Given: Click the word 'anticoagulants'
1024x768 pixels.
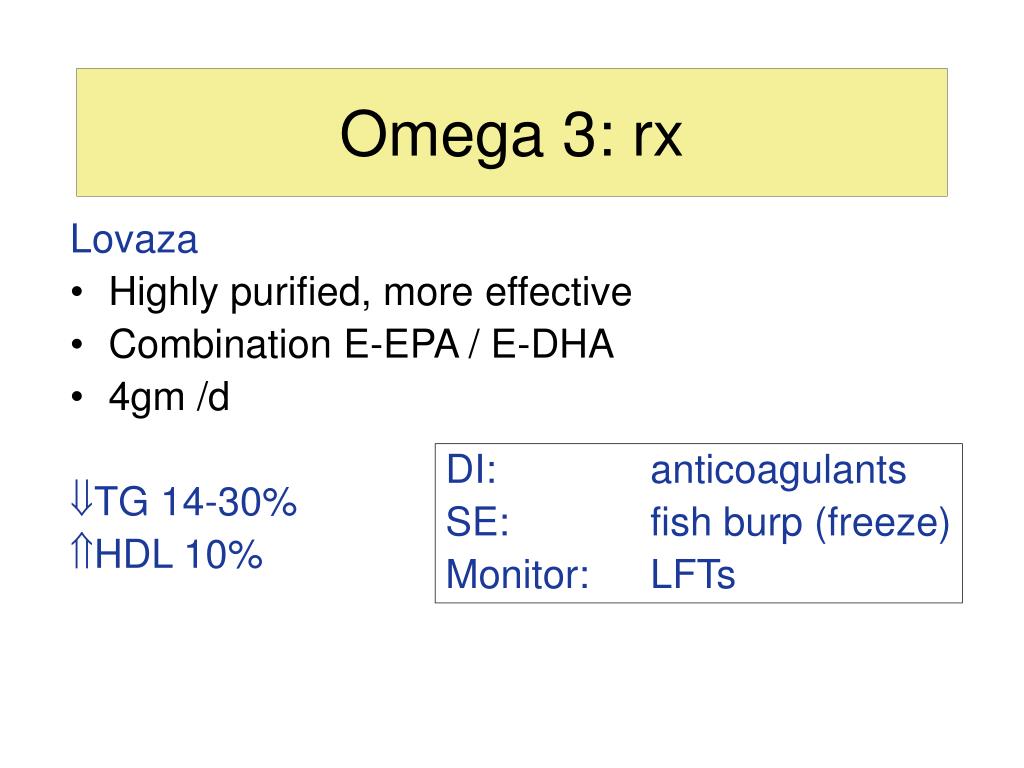Looking at the screenshot, I should pyautogui.click(x=778, y=471).
